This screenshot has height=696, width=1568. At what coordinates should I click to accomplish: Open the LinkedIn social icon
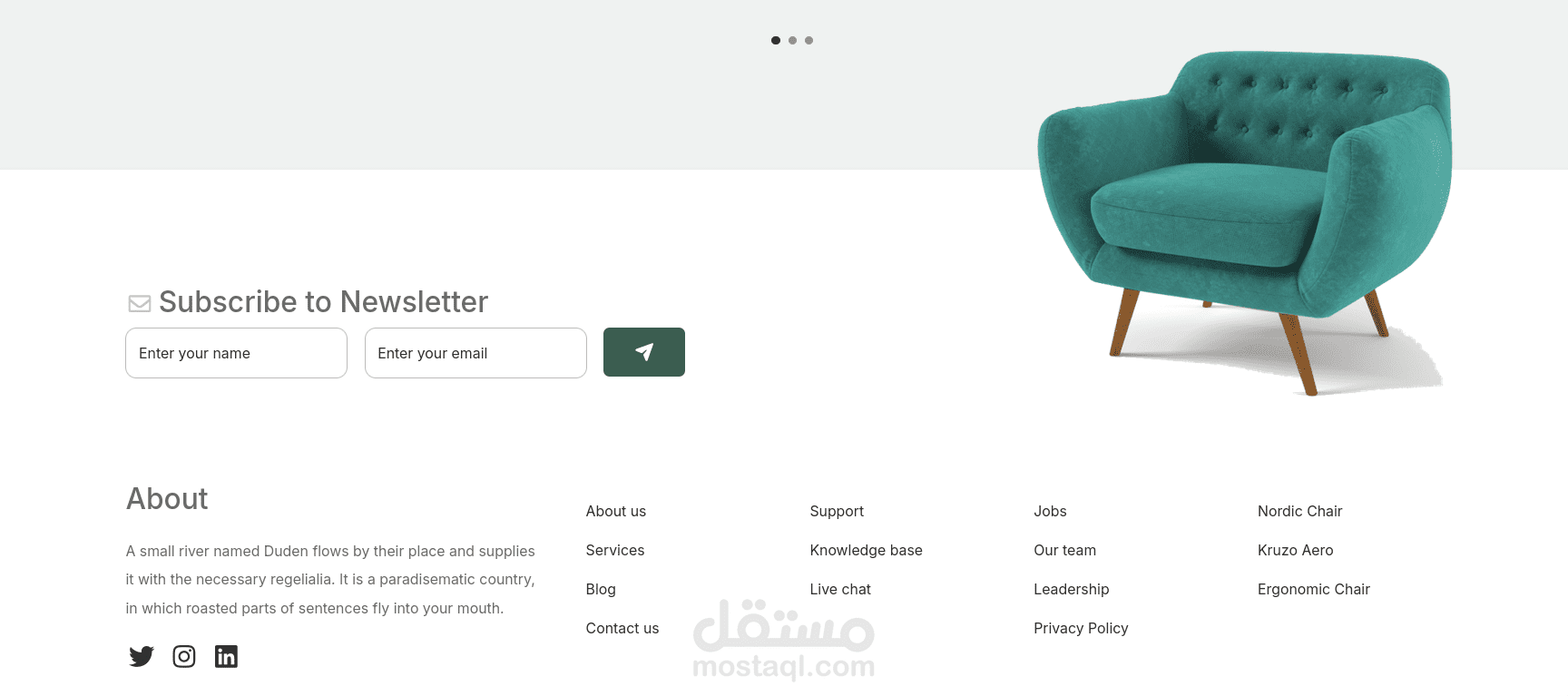tap(226, 656)
